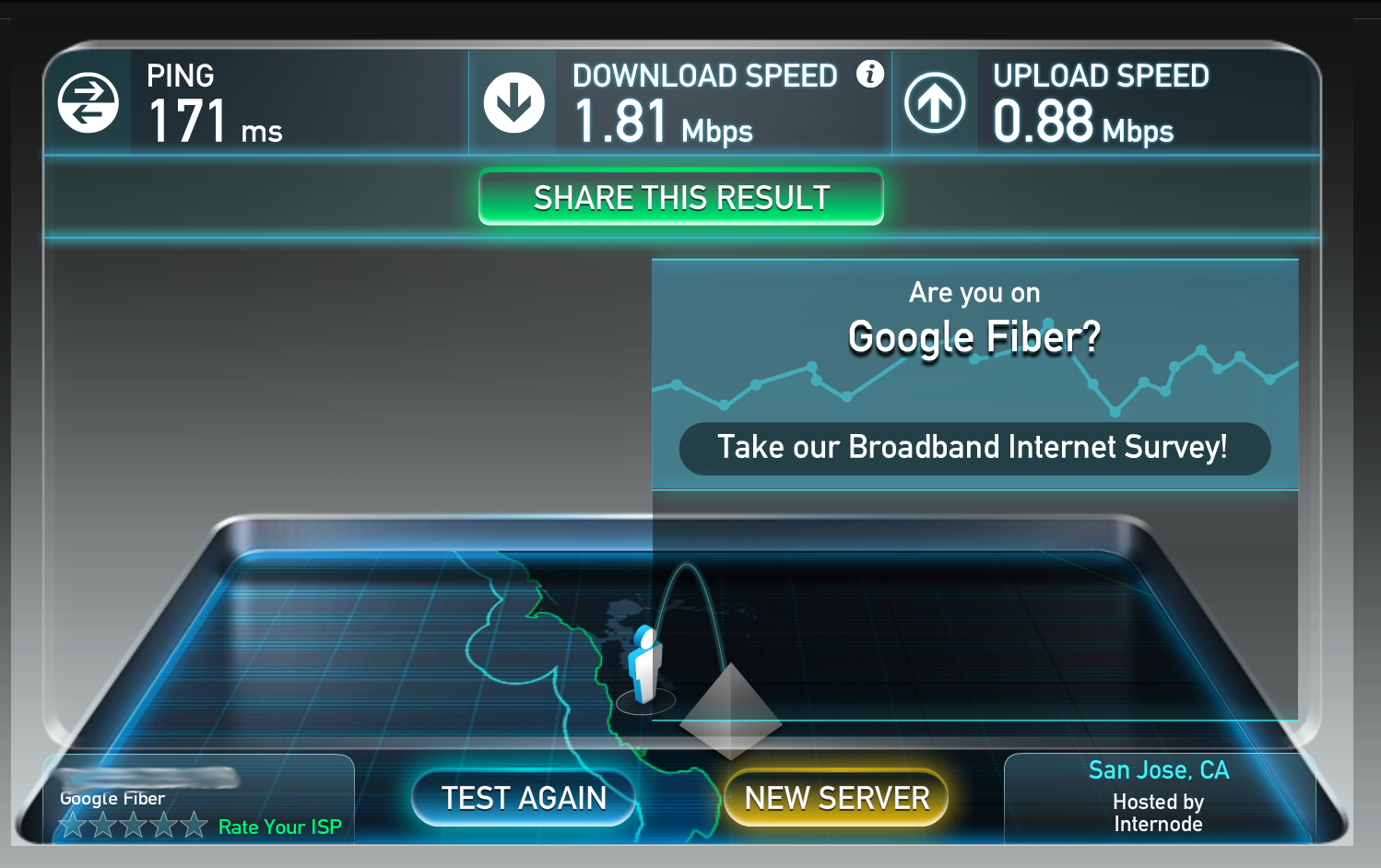Run the test again

point(524,798)
